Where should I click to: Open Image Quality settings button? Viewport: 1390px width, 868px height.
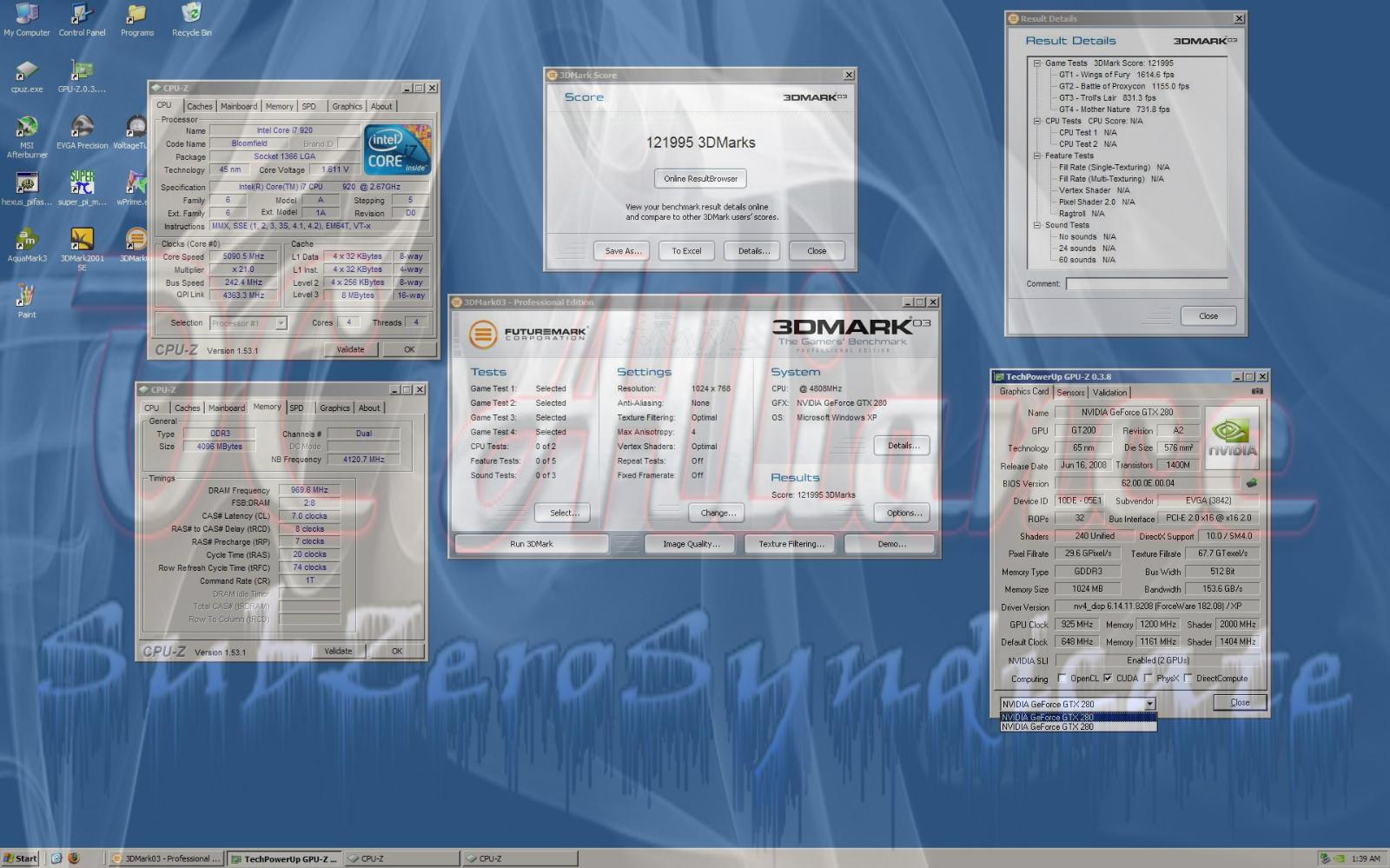click(x=691, y=544)
